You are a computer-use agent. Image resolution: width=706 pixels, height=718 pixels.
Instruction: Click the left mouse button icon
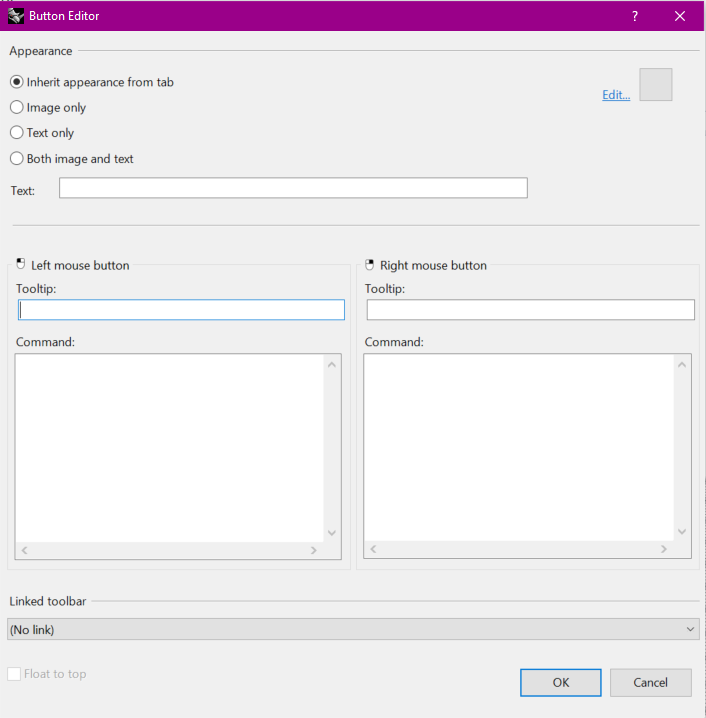coord(21,265)
